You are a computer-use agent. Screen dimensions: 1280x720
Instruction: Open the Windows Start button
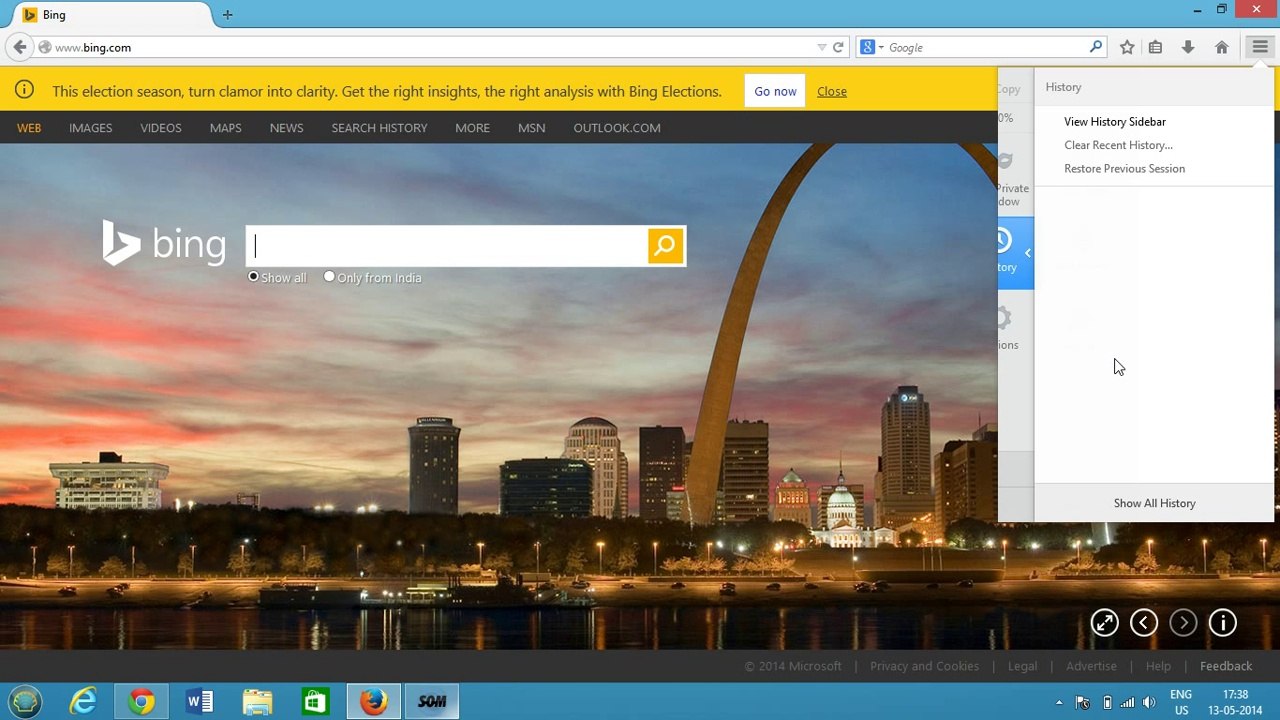[x=25, y=701]
